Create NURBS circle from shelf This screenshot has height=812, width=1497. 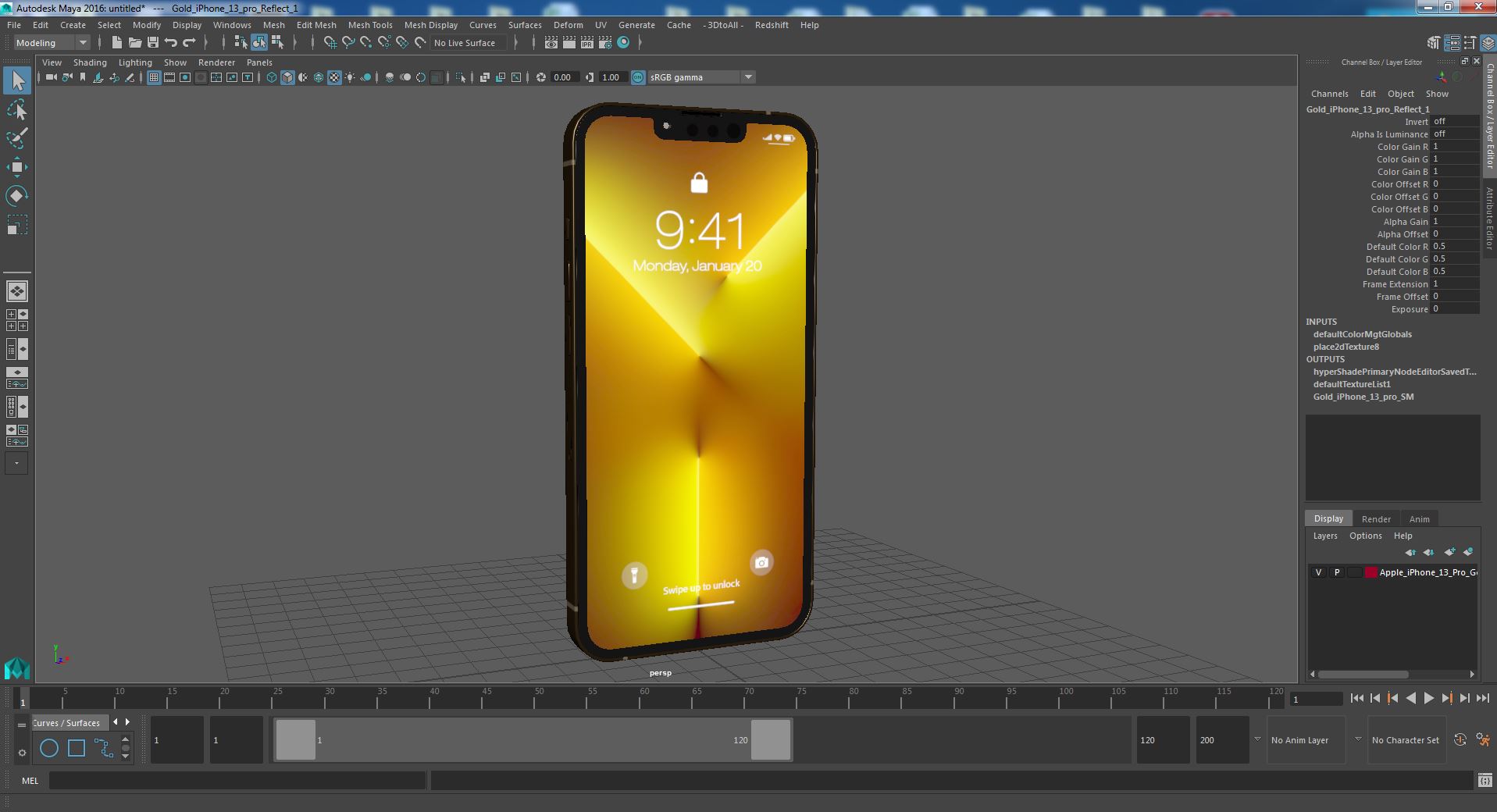49,748
